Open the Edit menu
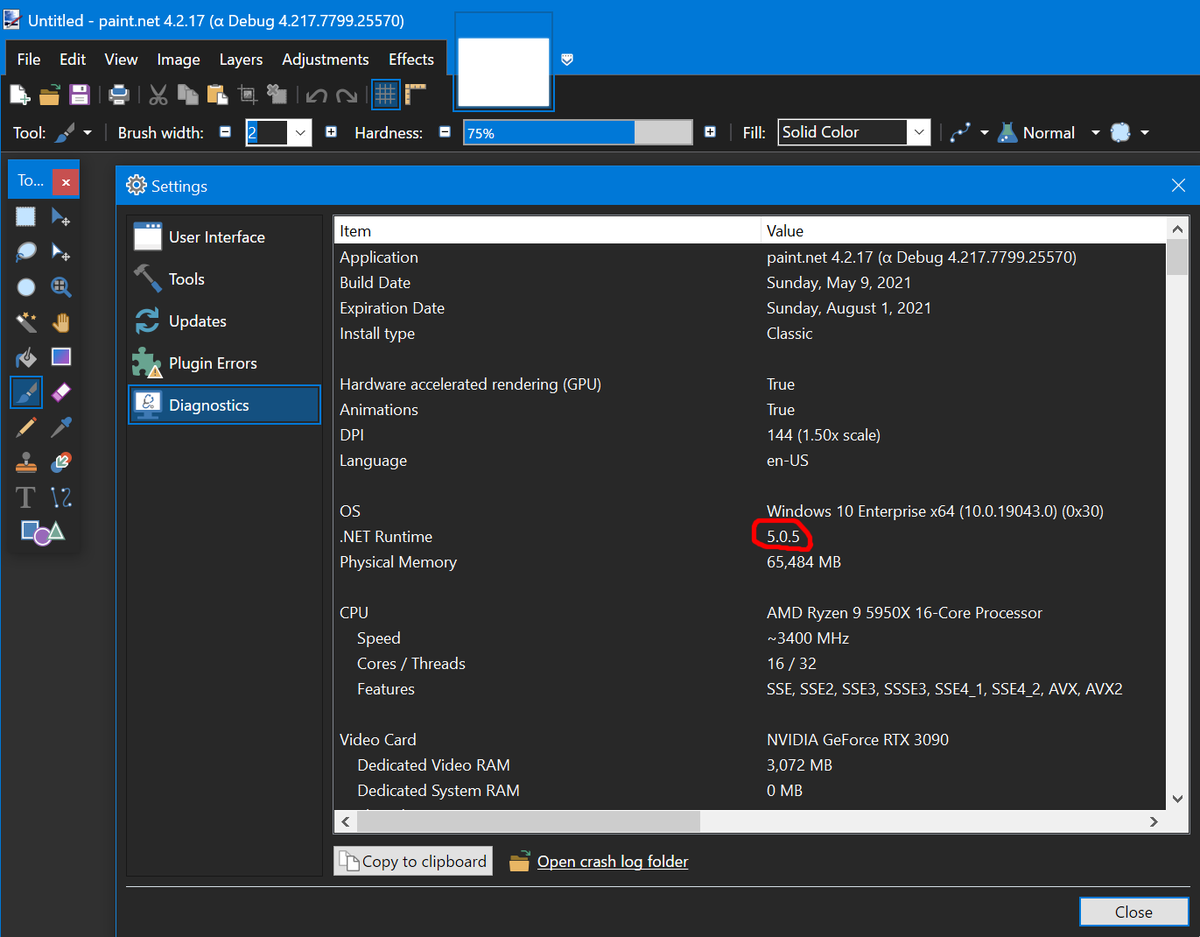1200x937 pixels. (x=72, y=59)
